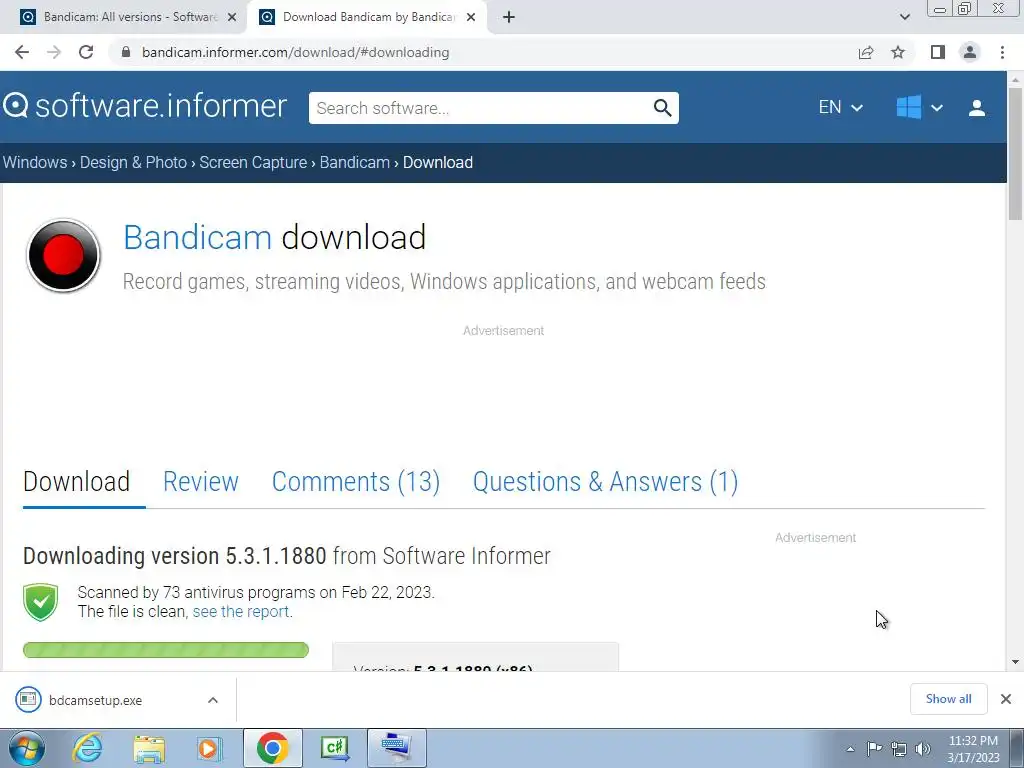Show hidden tray icons arrow
Image resolution: width=1024 pixels, height=768 pixels.
click(x=850, y=749)
